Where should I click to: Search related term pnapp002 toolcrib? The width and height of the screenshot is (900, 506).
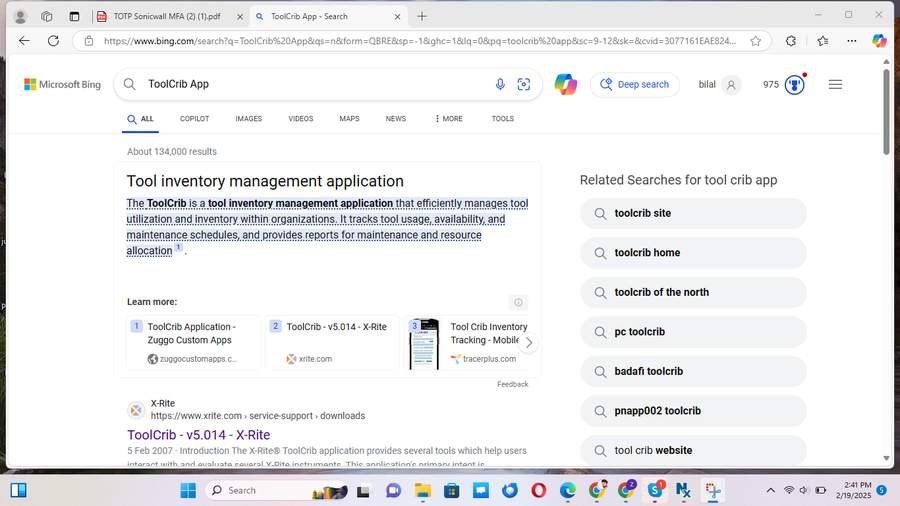coord(693,411)
